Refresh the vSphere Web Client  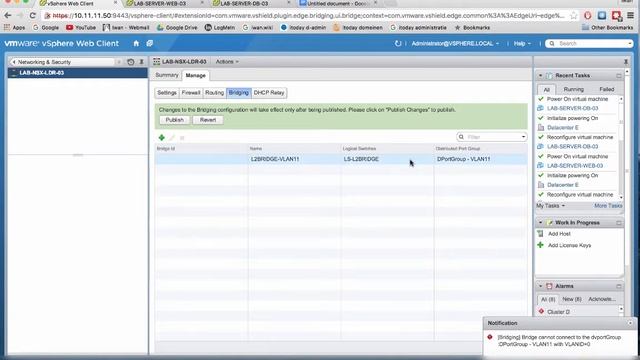click(x=398, y=43)
